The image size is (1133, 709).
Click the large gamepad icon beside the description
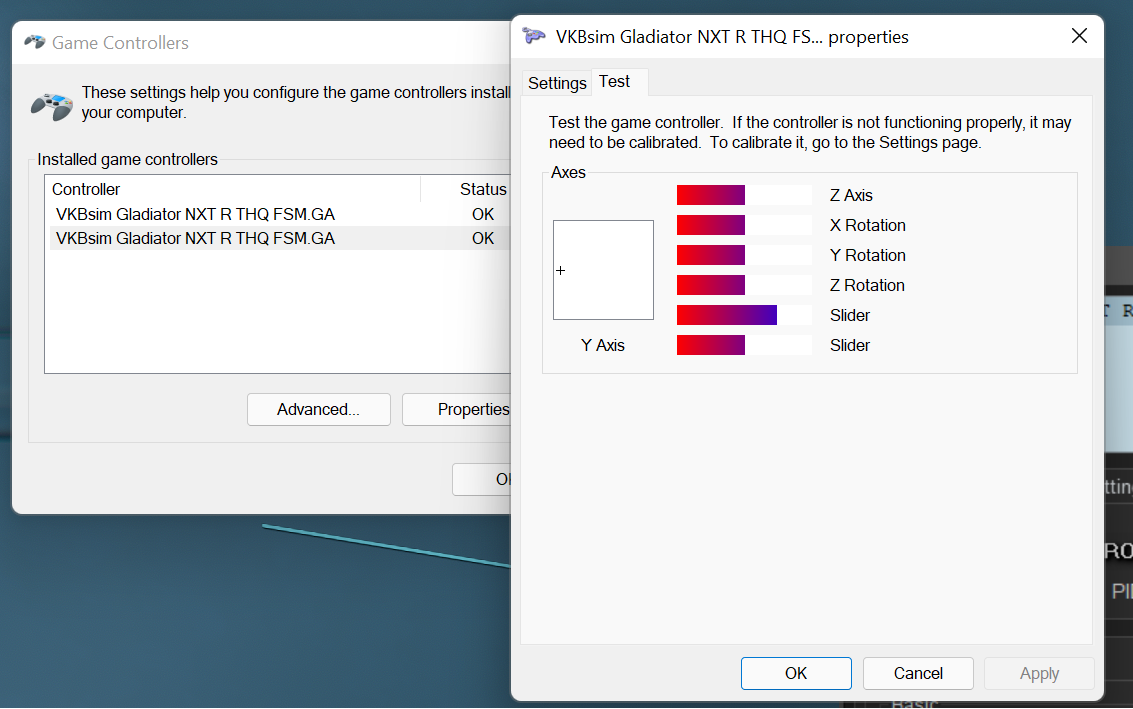52,106
